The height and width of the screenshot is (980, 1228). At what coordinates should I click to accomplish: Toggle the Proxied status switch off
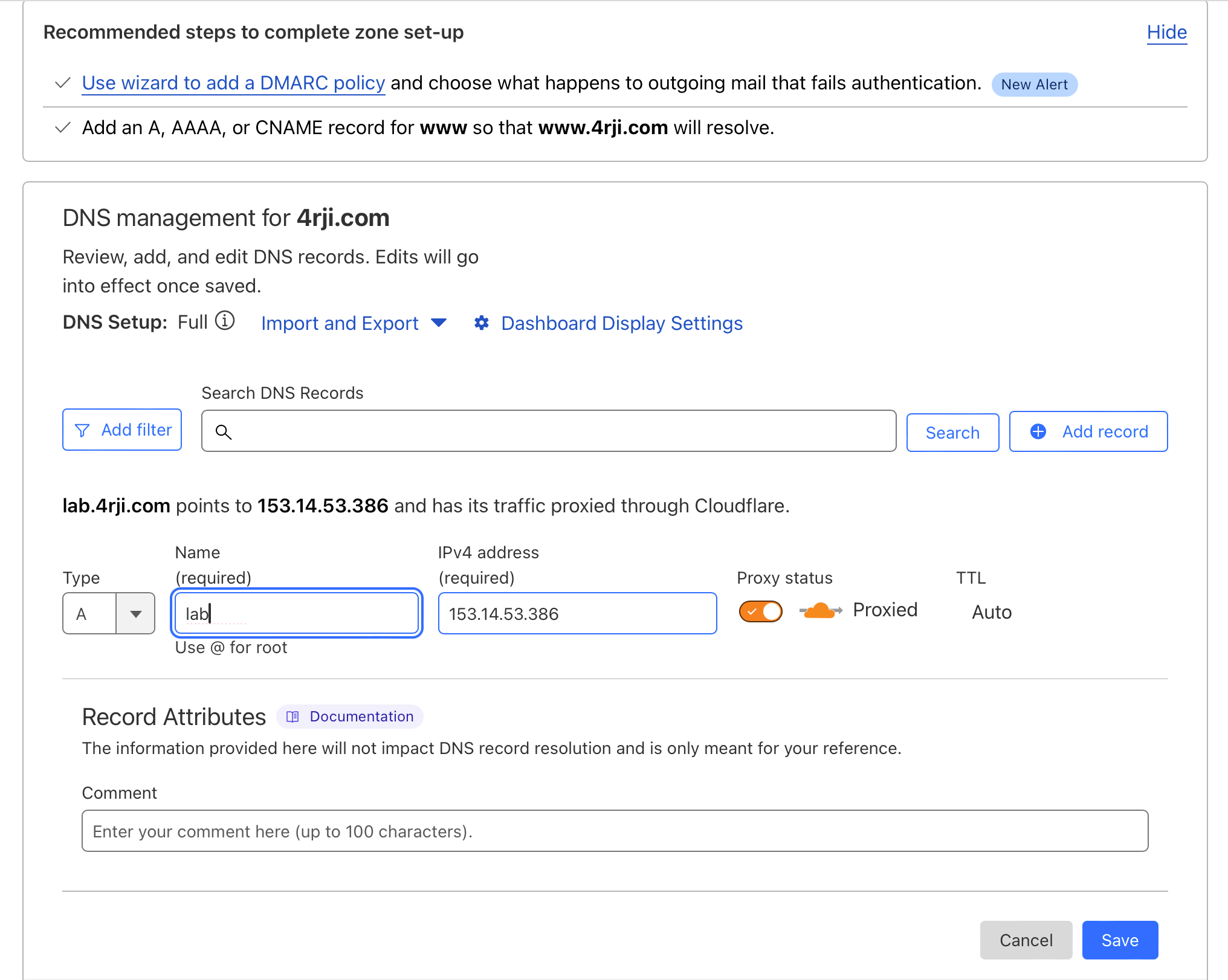(x=760, y=611)
